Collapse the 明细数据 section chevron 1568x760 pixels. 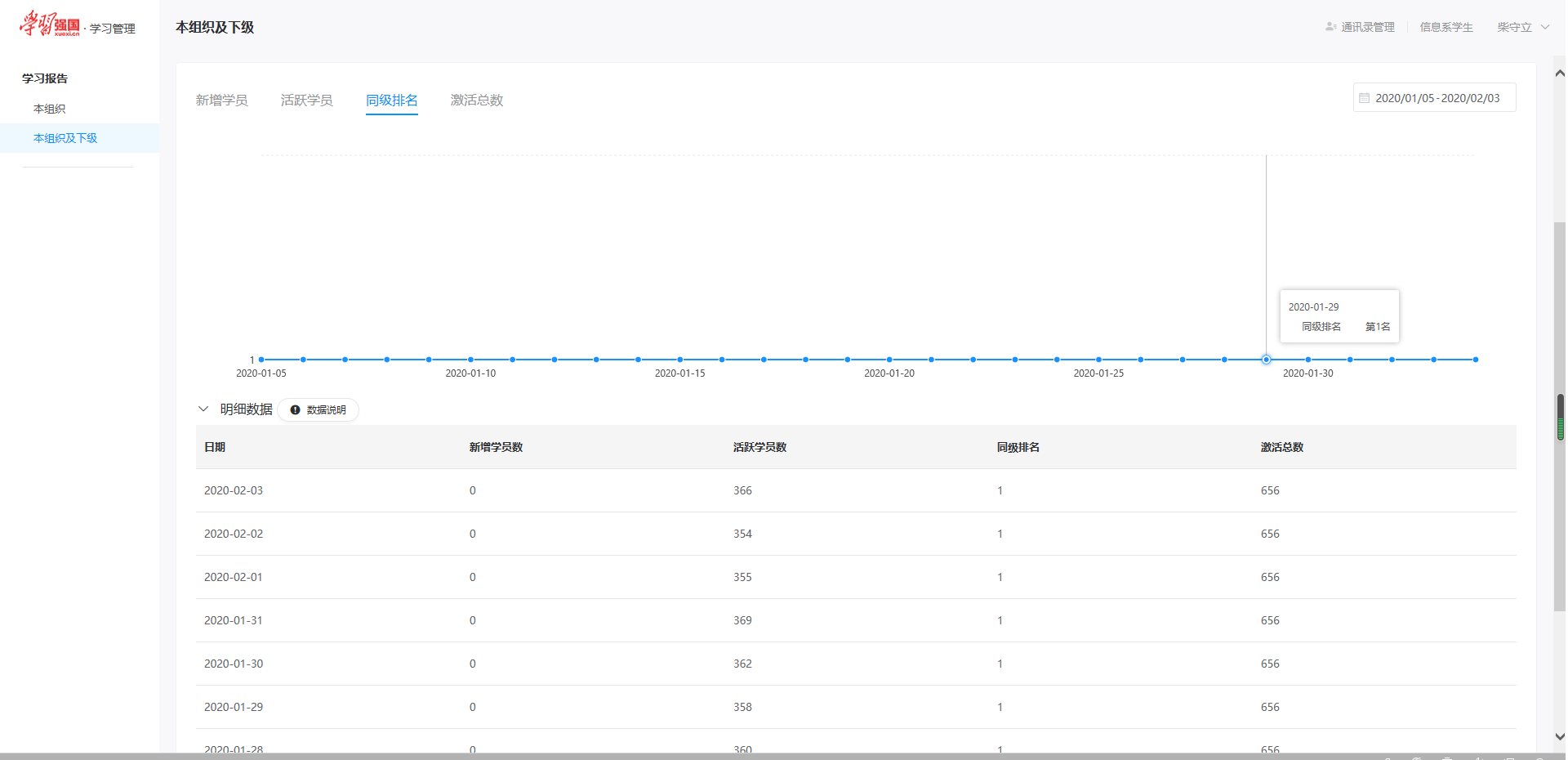(x=203, y=409)
